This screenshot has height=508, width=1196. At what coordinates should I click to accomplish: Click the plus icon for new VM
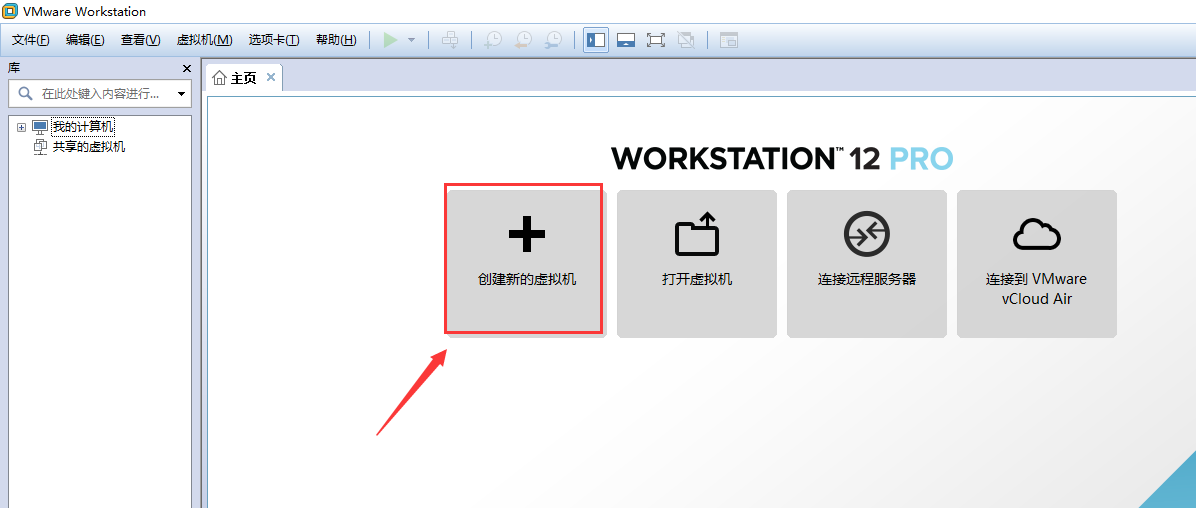coord(527,233)
